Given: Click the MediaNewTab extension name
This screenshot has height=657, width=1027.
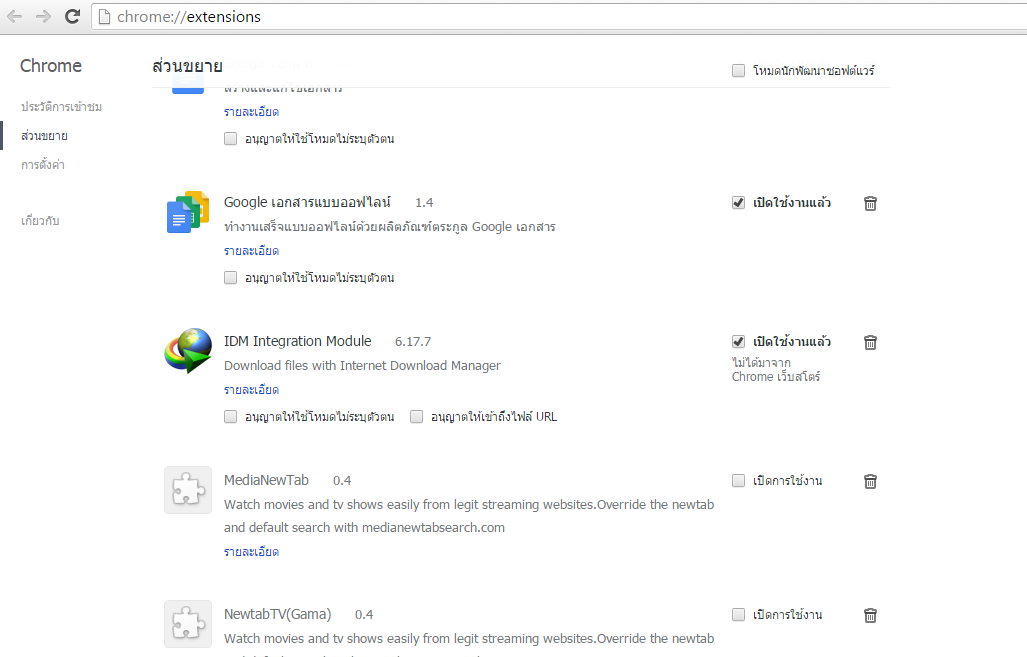Looking at the screenshot, I should (266, 480).
